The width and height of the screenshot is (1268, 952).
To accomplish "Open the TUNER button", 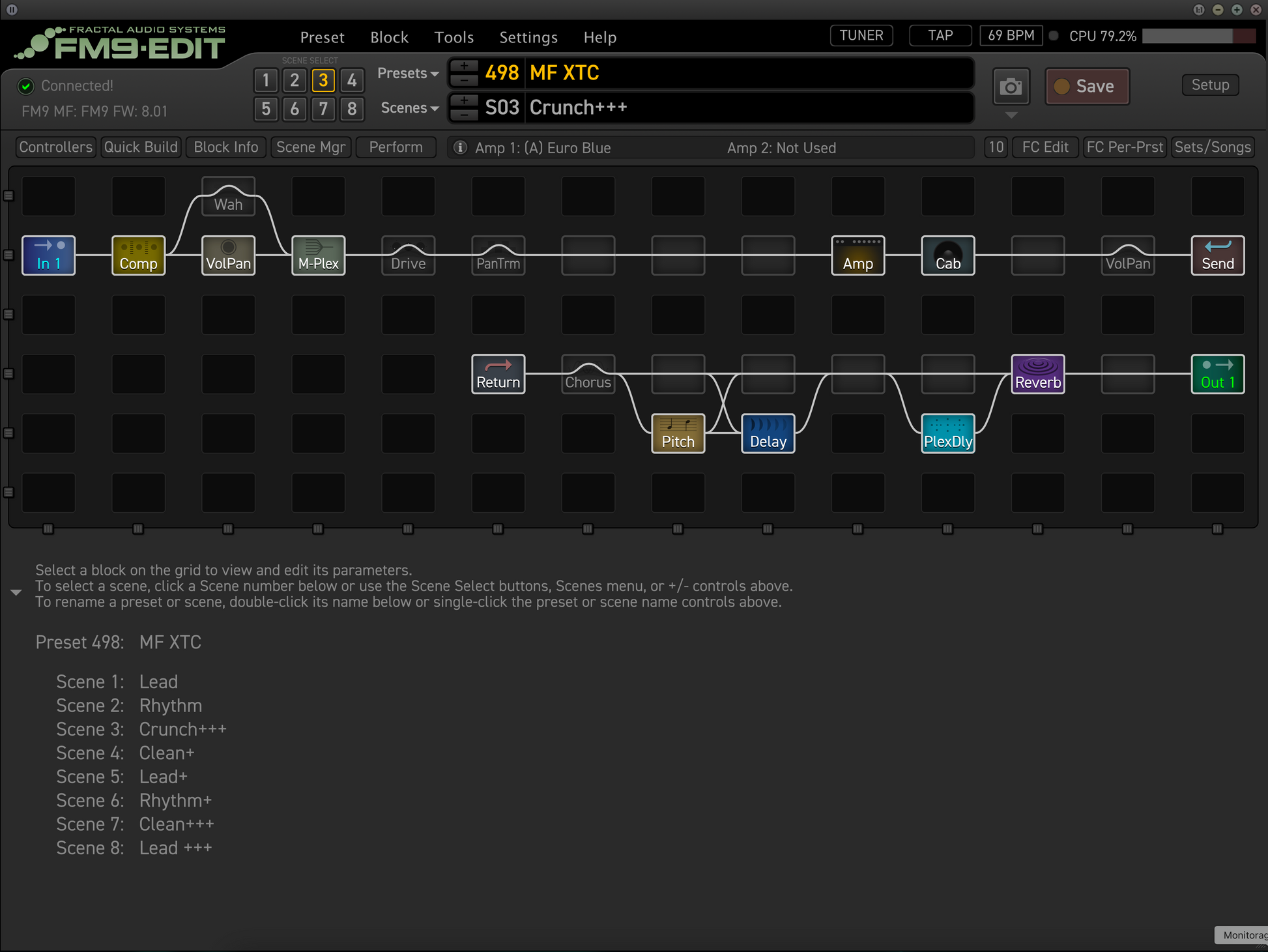I will tap(861, 35).
